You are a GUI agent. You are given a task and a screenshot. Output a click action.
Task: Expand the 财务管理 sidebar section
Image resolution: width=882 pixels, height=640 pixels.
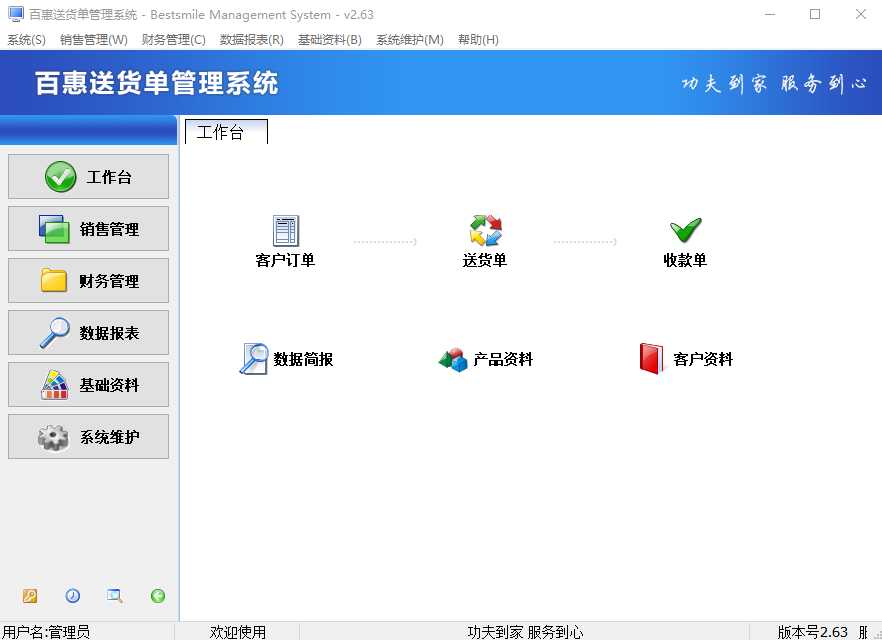(88, 281)
